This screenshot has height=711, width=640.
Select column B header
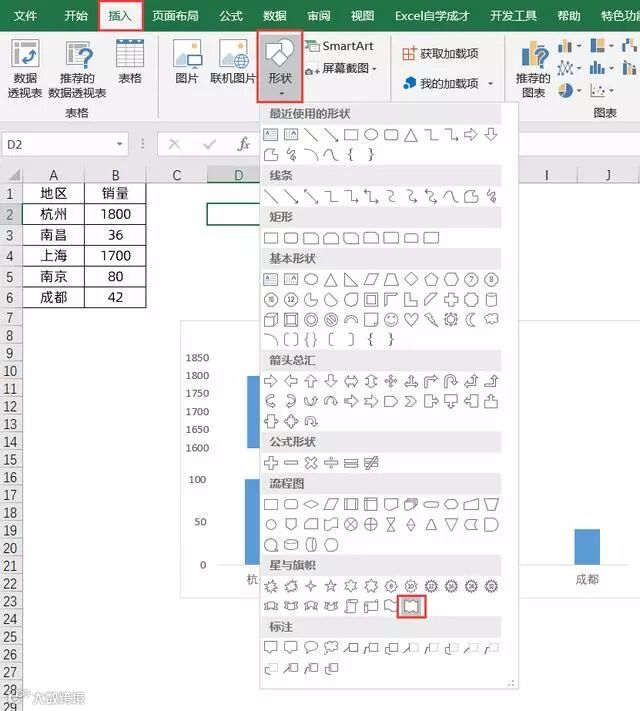click(x=115, y=175)
